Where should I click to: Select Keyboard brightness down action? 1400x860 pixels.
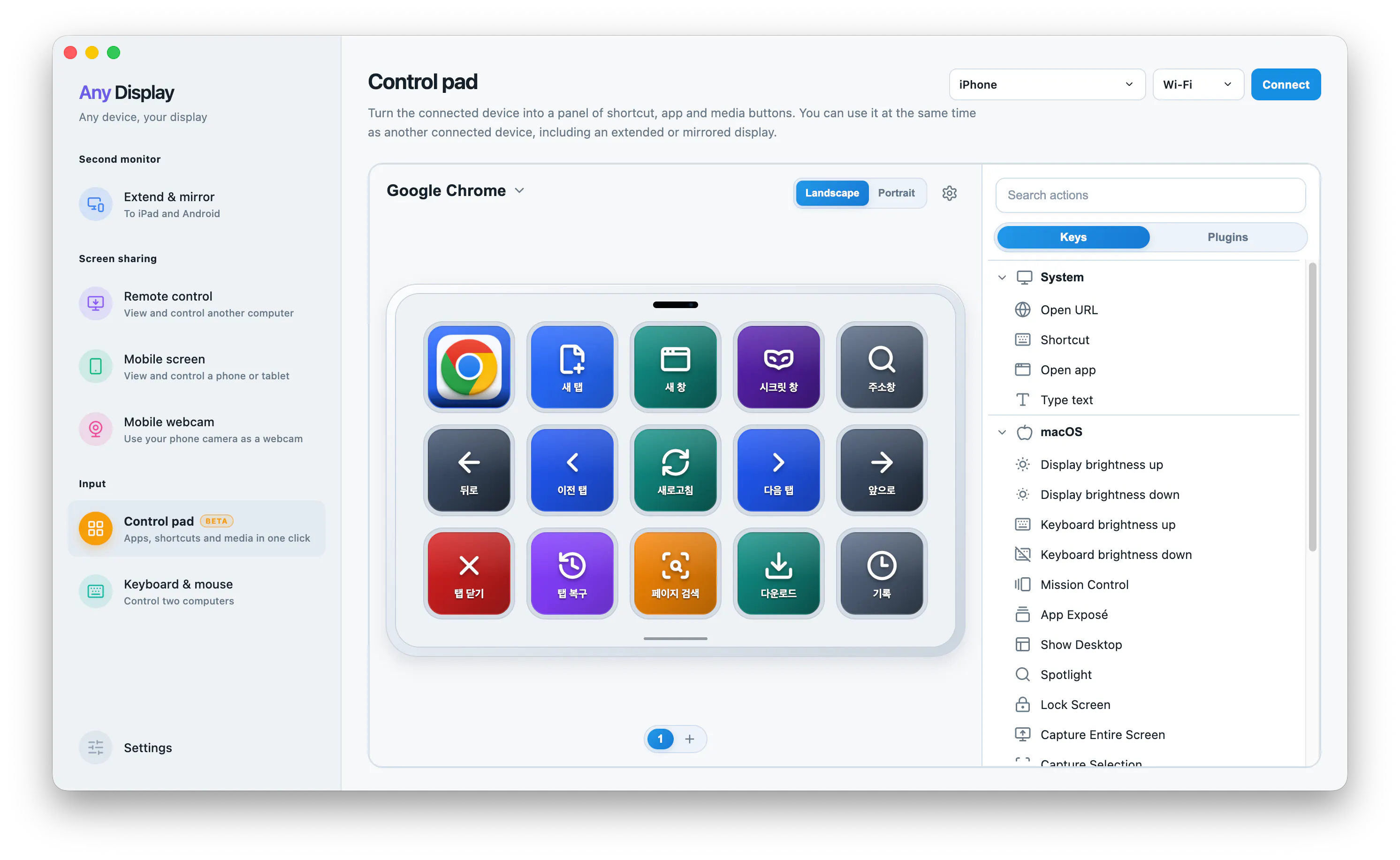[1144, 555]
